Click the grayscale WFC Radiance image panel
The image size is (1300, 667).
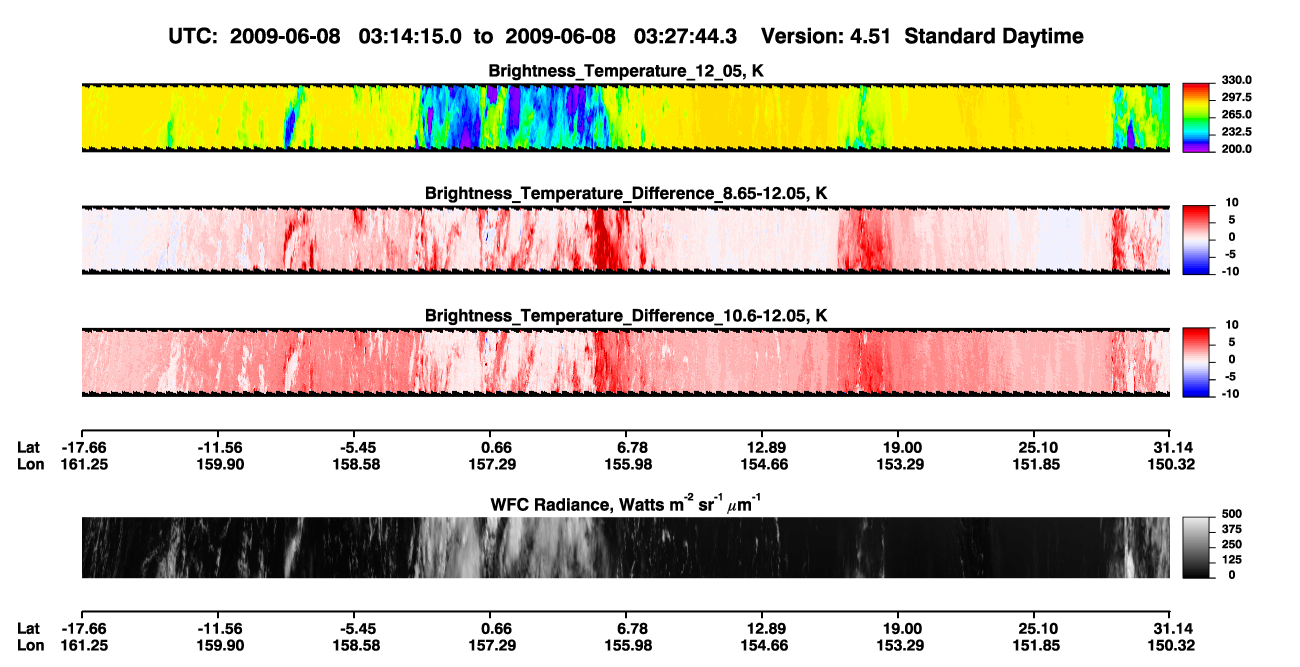click(x=625, y=547)
